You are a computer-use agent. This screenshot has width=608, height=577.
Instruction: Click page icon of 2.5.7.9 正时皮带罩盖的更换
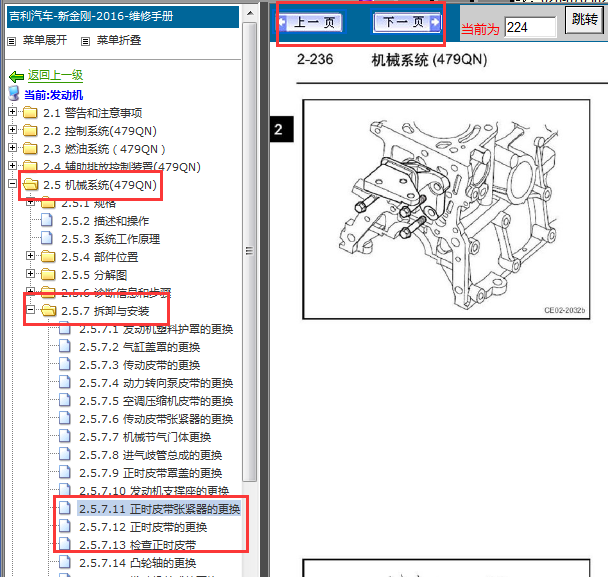click(65, 472)
